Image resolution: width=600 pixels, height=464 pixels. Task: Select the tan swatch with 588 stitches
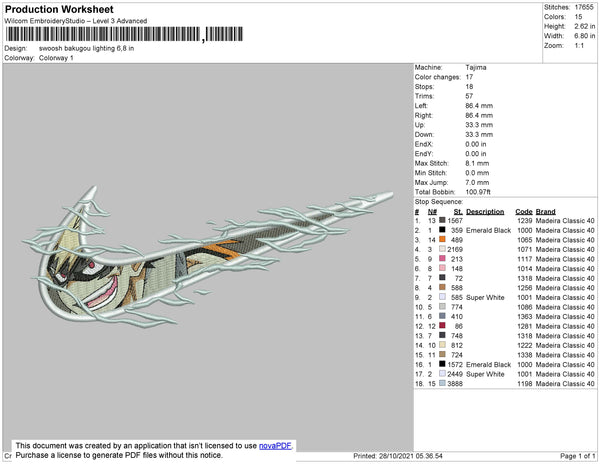442,287
